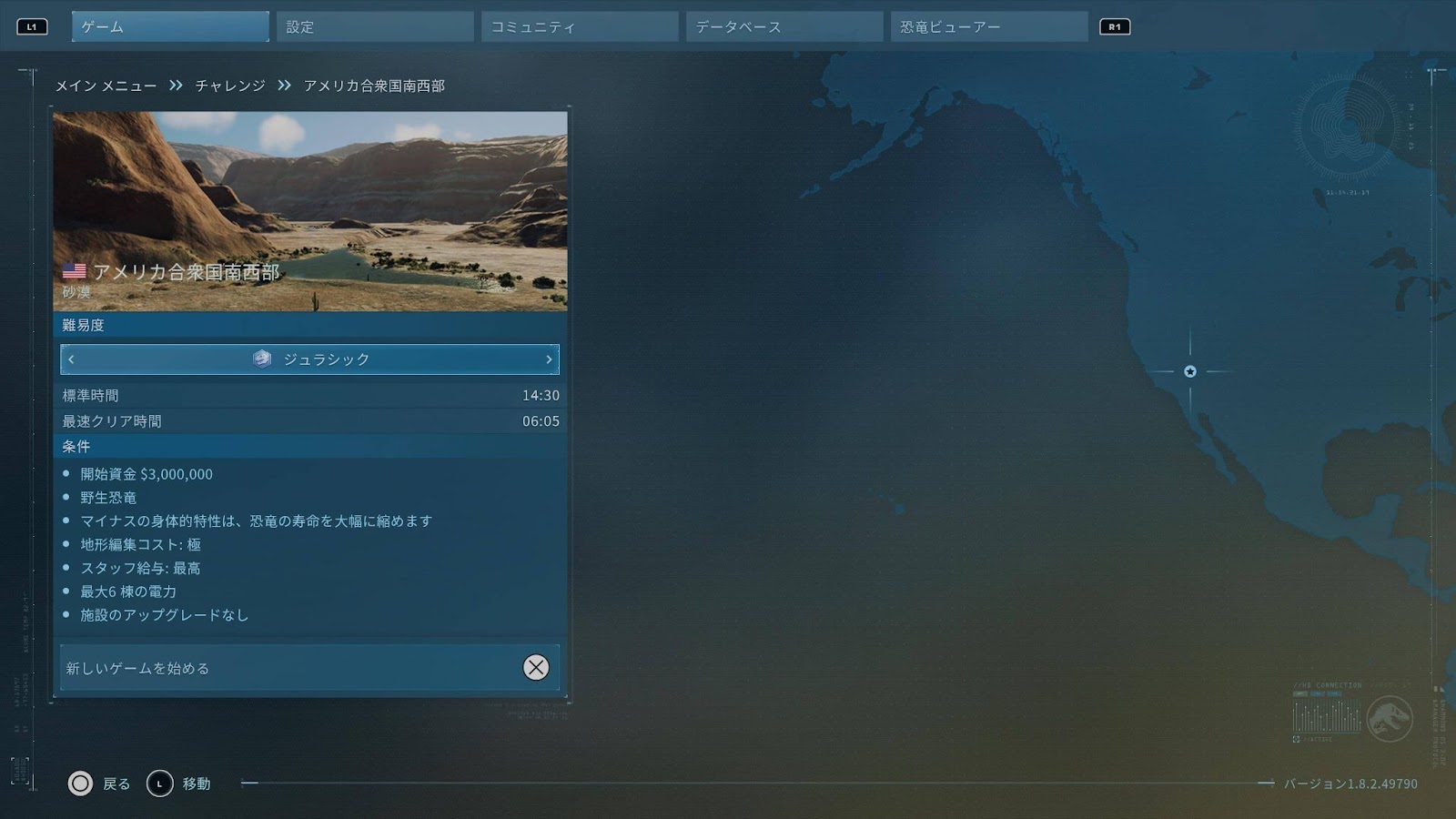
Task: Open the ゲーム tab
Action: click(170, 26)
